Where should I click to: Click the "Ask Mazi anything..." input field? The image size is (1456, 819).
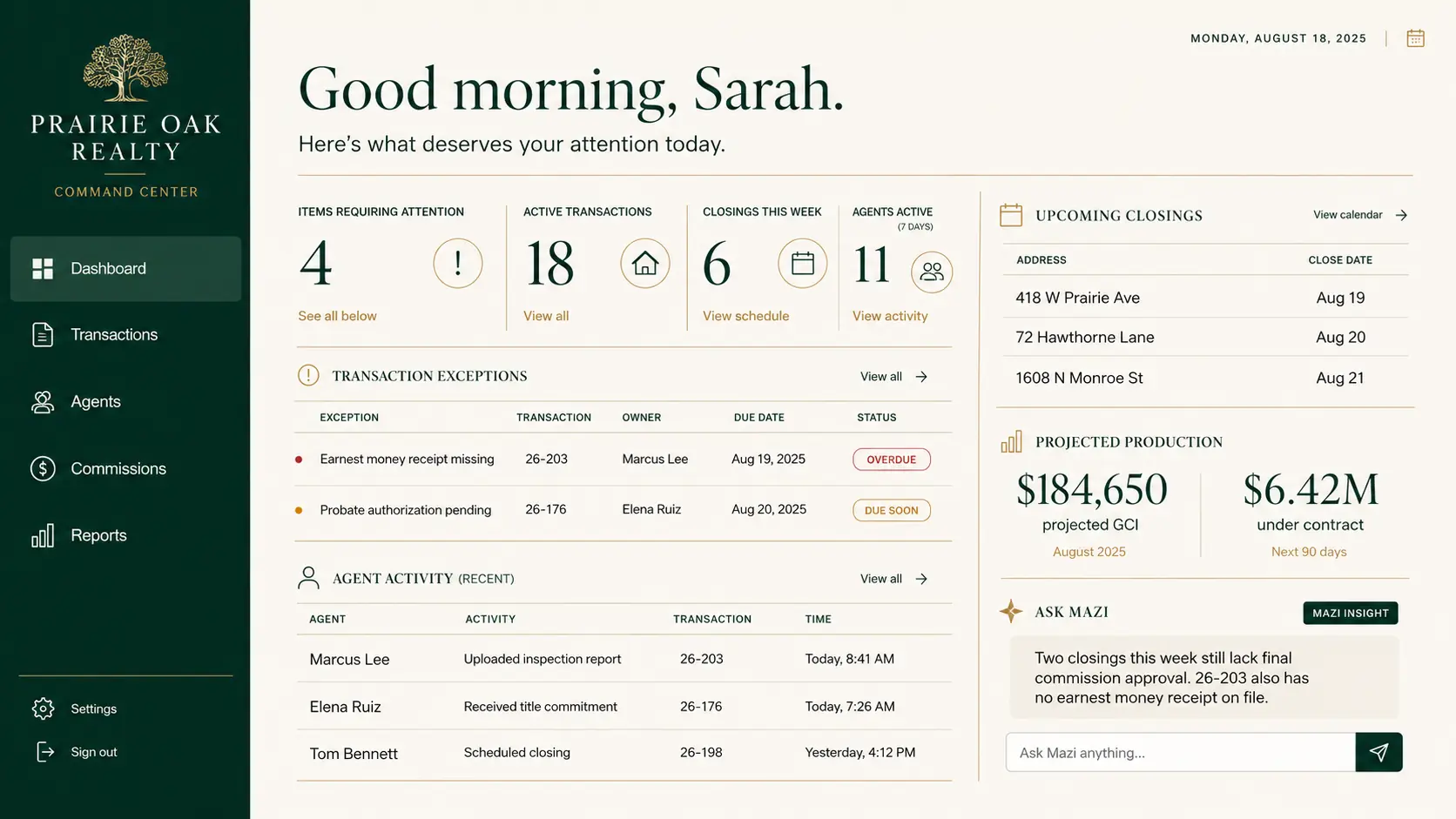tap(1181, 752)
